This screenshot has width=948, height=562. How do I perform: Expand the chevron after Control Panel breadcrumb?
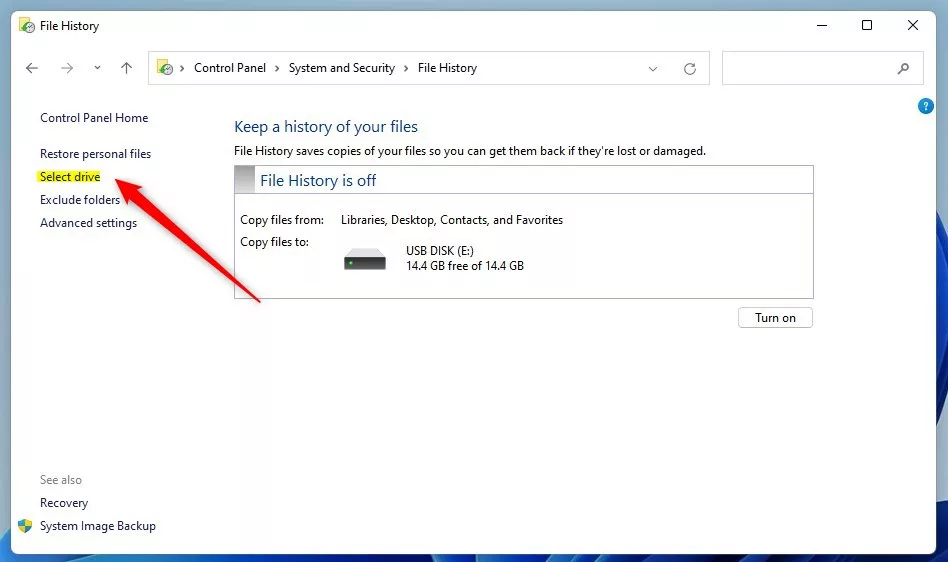pos(277,68)
